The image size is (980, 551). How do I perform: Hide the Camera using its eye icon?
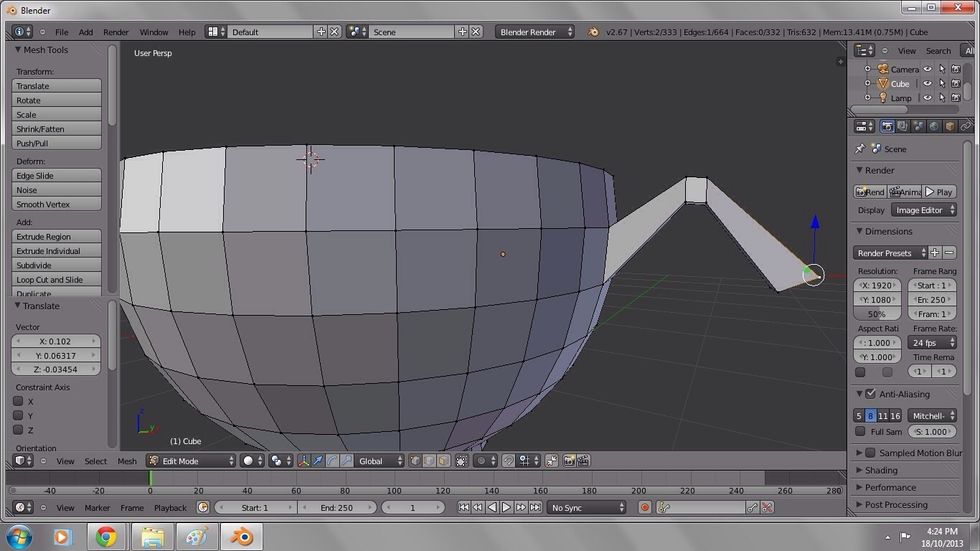[x=927, y=69]
